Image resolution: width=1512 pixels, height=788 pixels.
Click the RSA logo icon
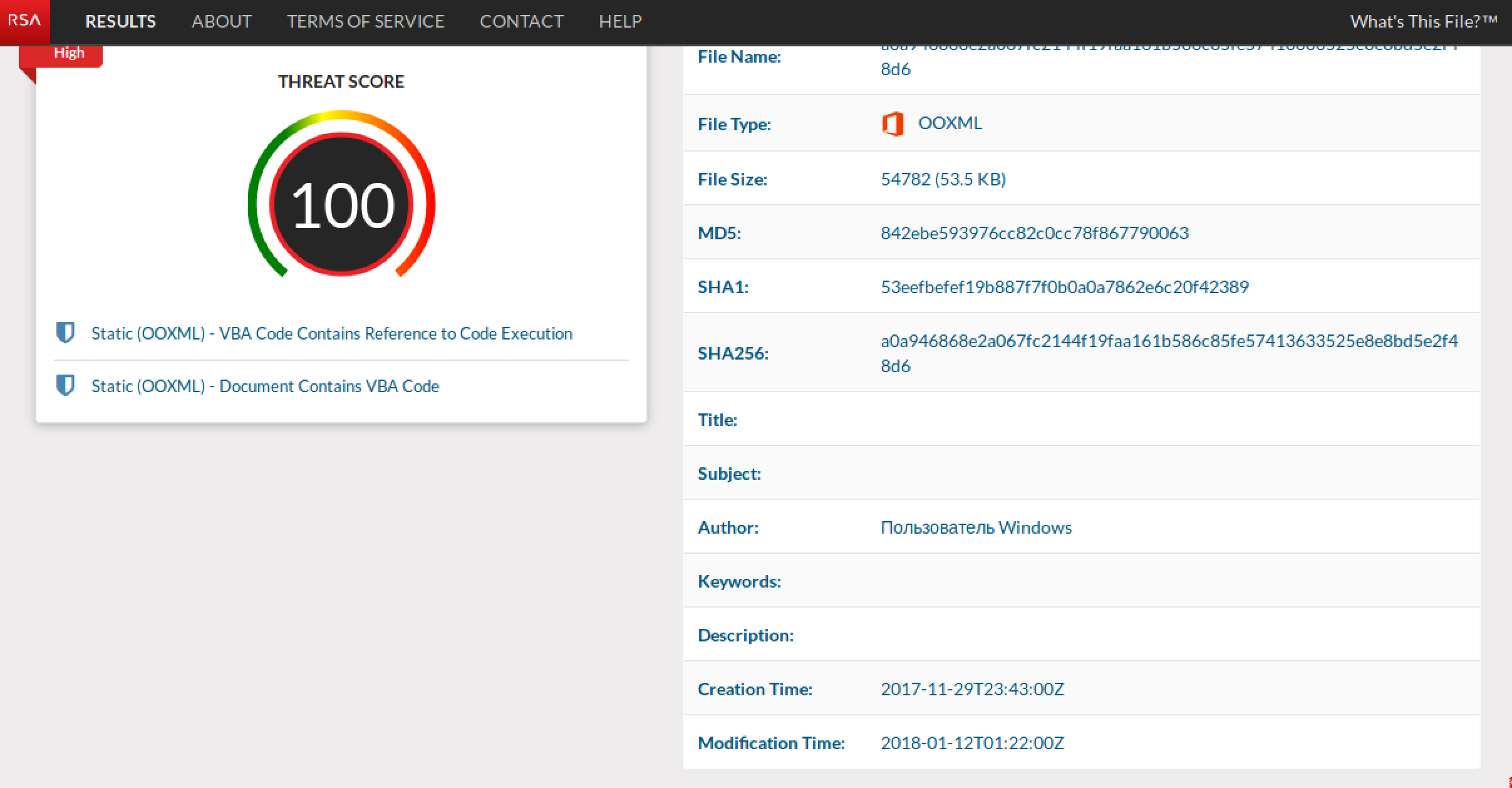pyautogui.click(x=24, y=21)
